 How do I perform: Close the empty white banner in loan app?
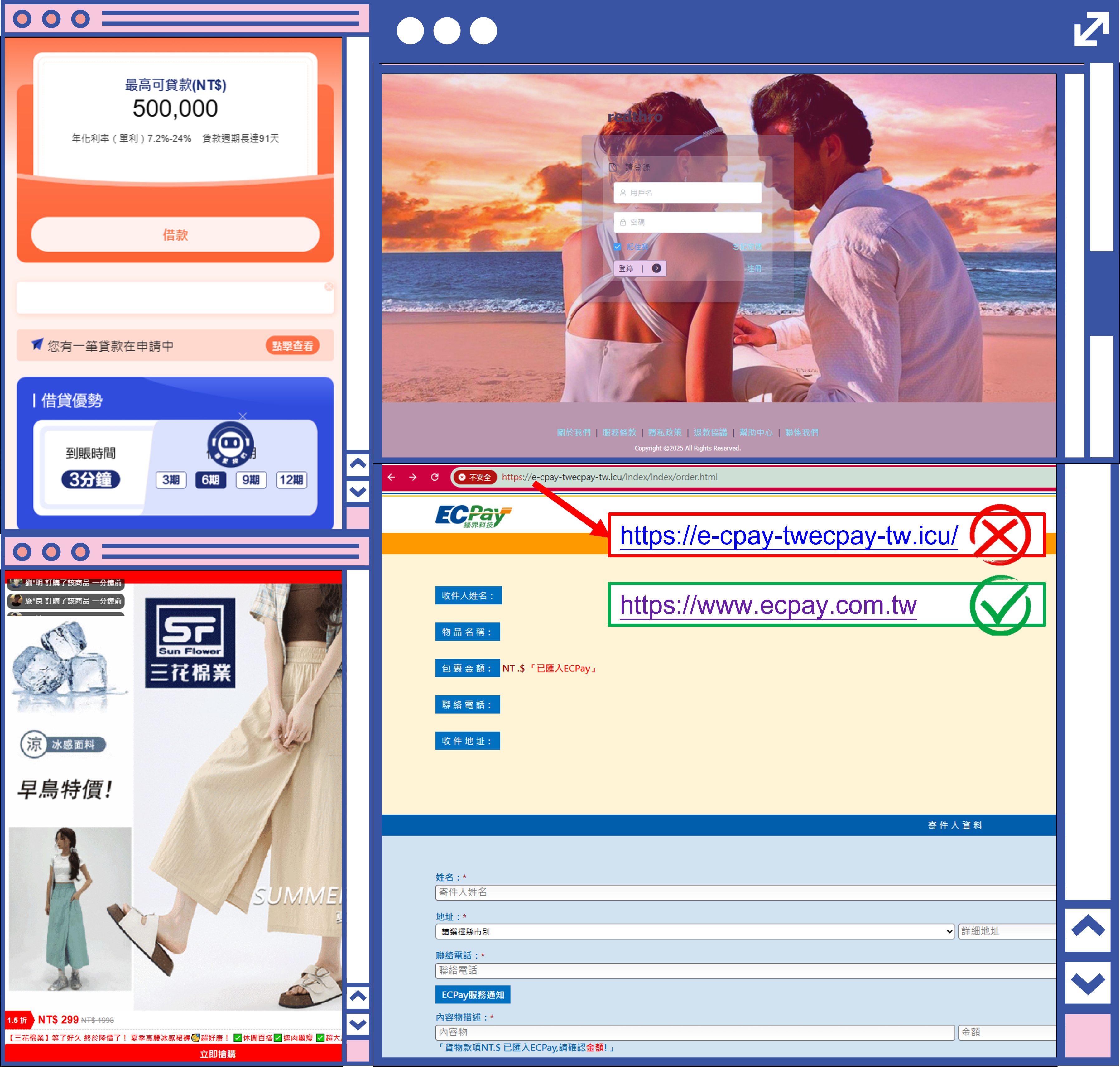tap(329, 287)
